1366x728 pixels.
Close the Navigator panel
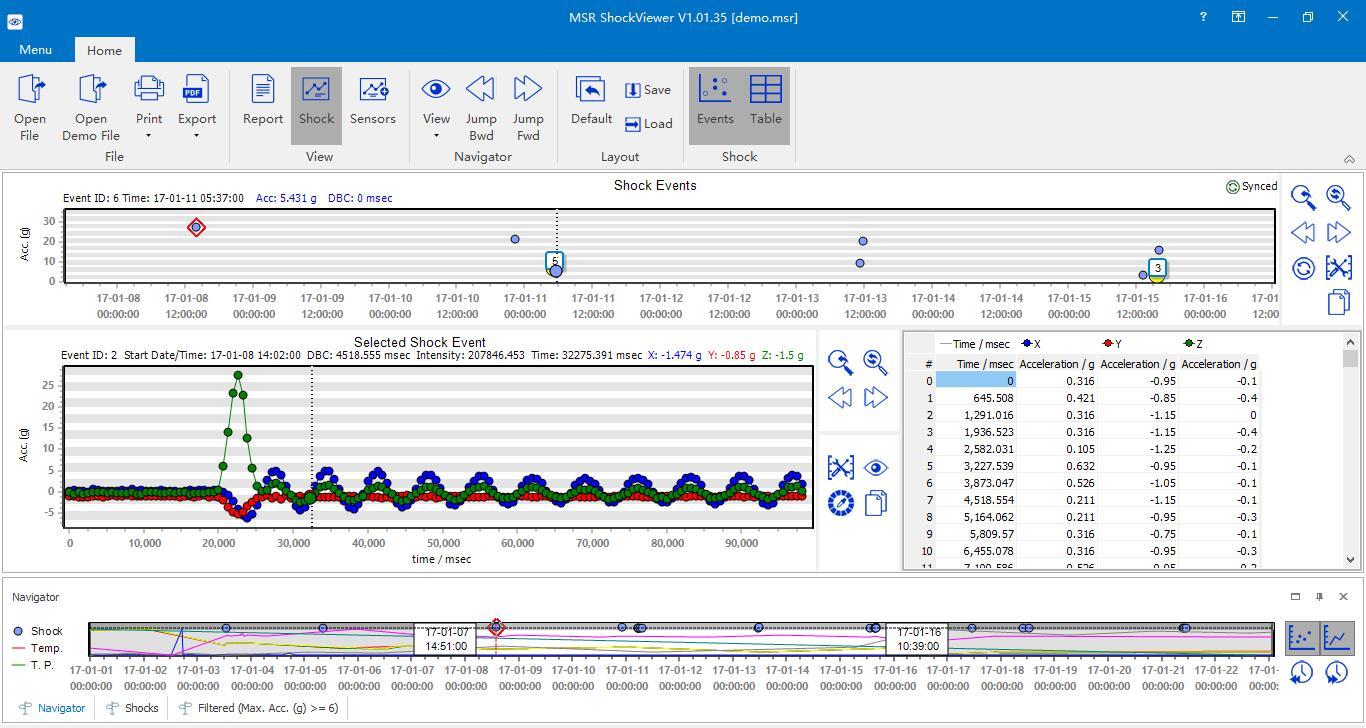point(1343,597)
